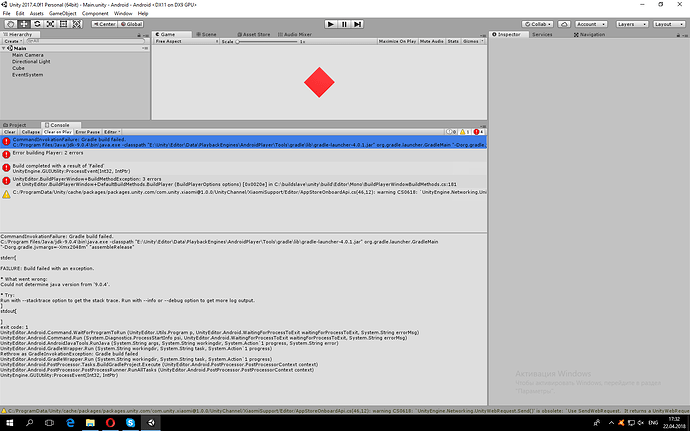The height and width of the screenshot is (431, 690).
Task: Toggle pivot mode Center button
Action: 104,24
